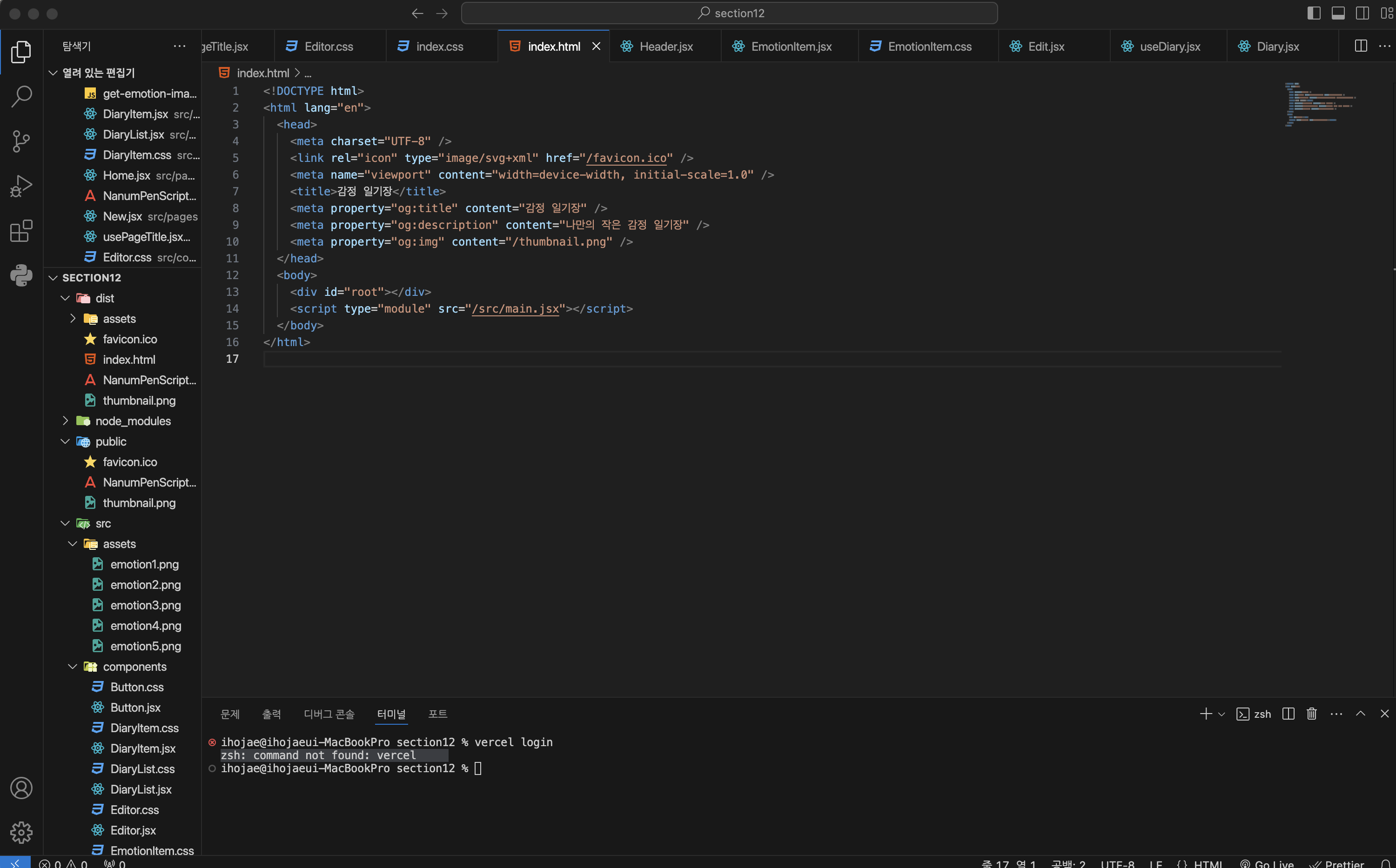Switch to the Header.jsx tab
1396x868 pixels.
(x=665, y=46)
